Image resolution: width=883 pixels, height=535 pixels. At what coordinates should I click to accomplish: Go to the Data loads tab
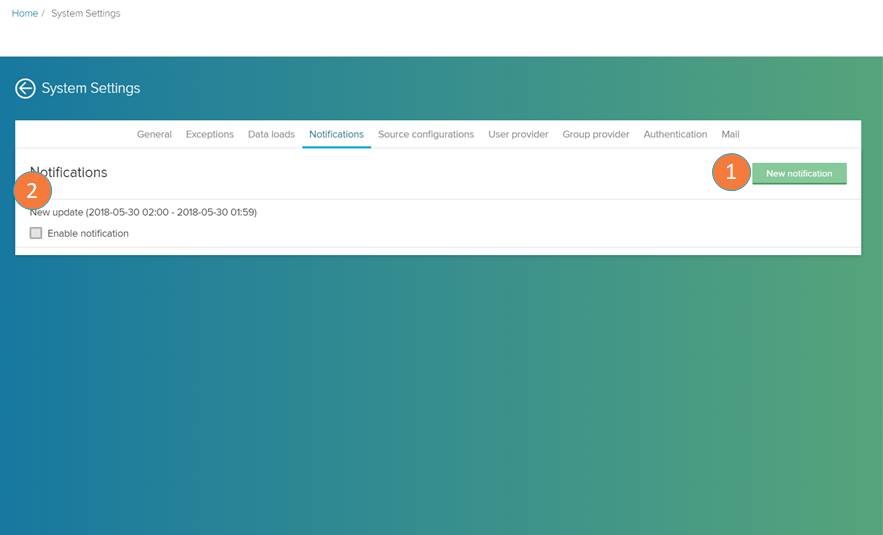[271, 134]
